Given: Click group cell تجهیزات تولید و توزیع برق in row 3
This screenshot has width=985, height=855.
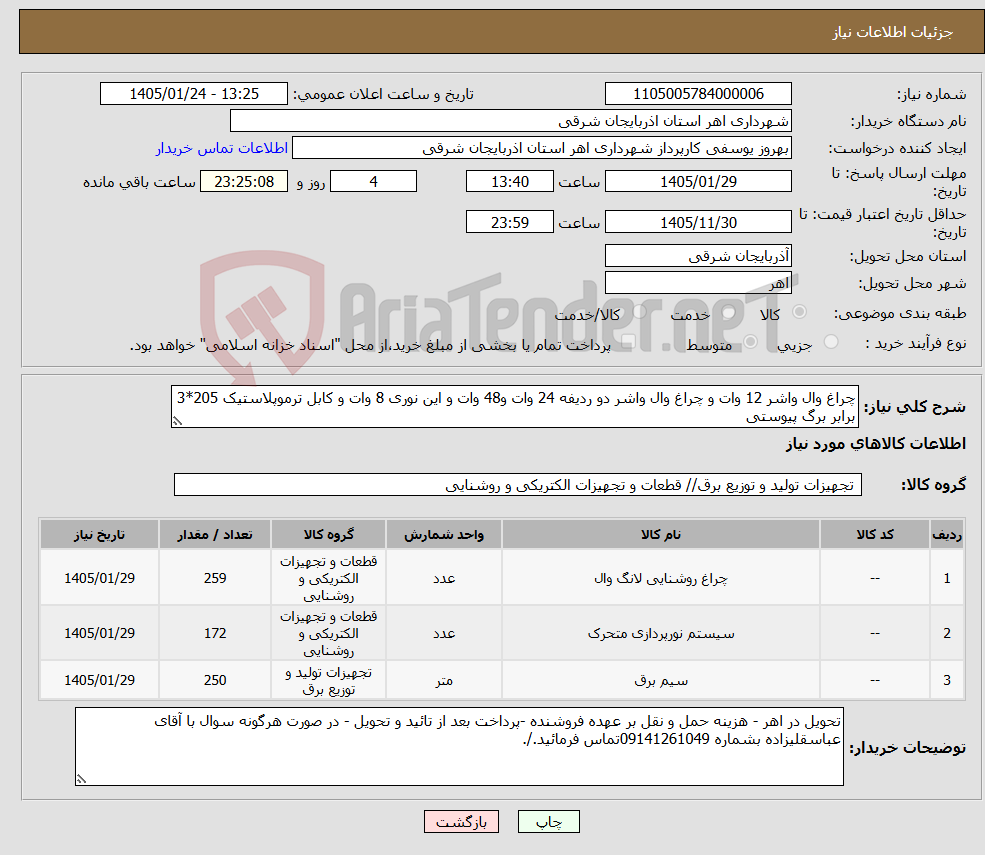Looking at the screenshot, I should point(329,680).
